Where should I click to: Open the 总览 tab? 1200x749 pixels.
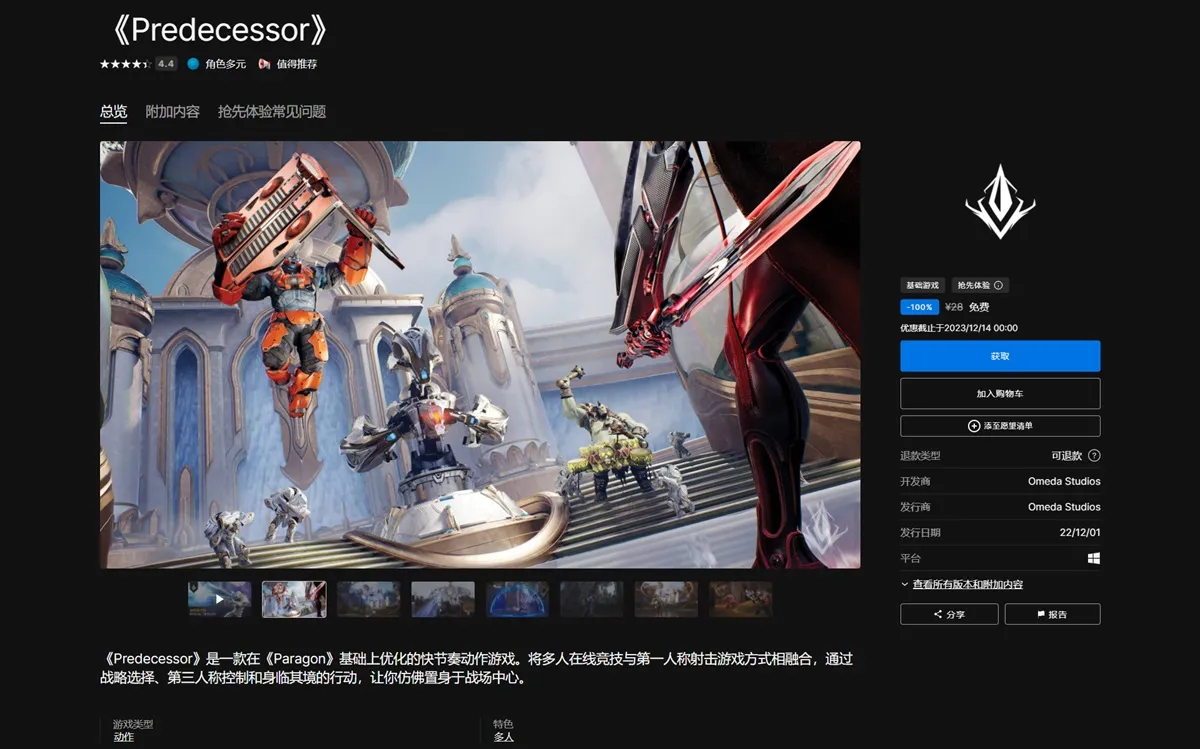113,112
